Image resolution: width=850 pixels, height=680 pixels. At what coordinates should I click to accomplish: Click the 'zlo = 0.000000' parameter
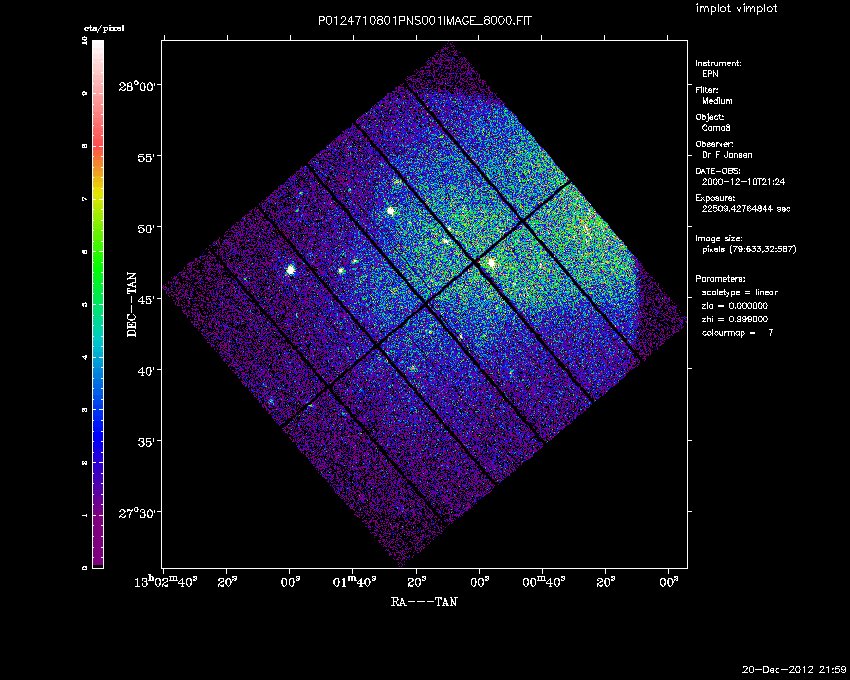click(x=735, y=306)
